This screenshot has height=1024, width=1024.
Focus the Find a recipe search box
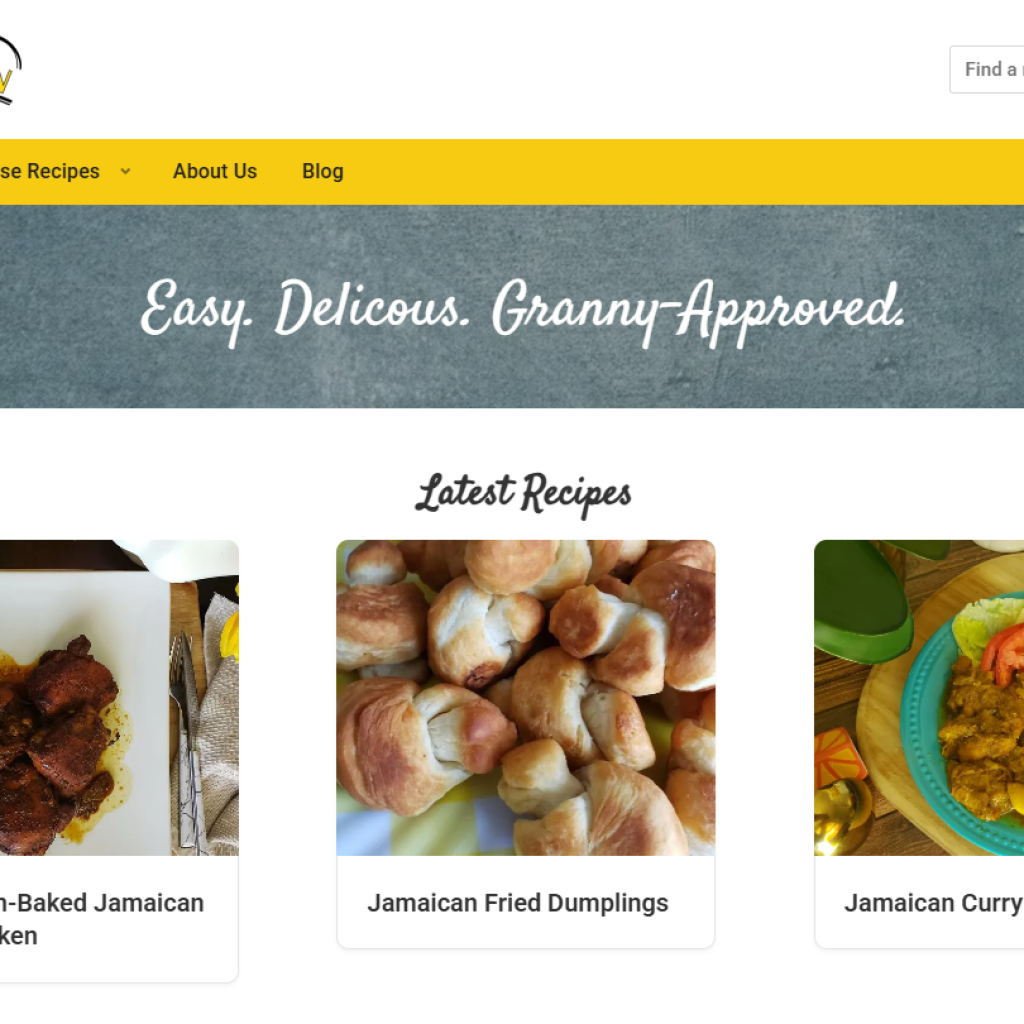[987, 69]
